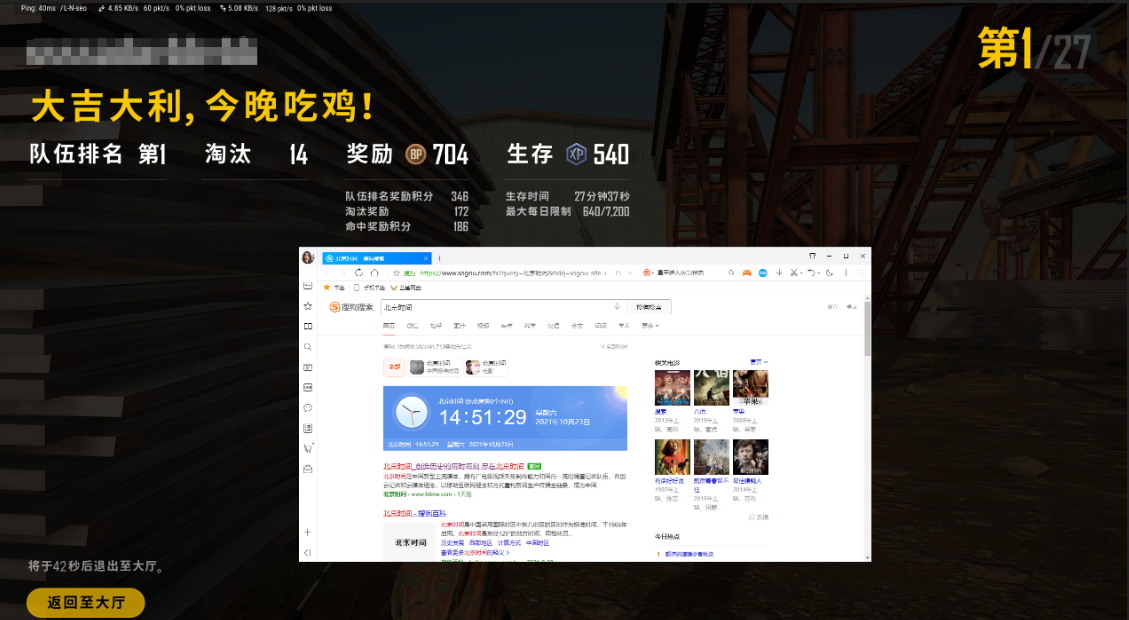
Task: Open the games controller icon in toolbar
Action: coord(747,273)
